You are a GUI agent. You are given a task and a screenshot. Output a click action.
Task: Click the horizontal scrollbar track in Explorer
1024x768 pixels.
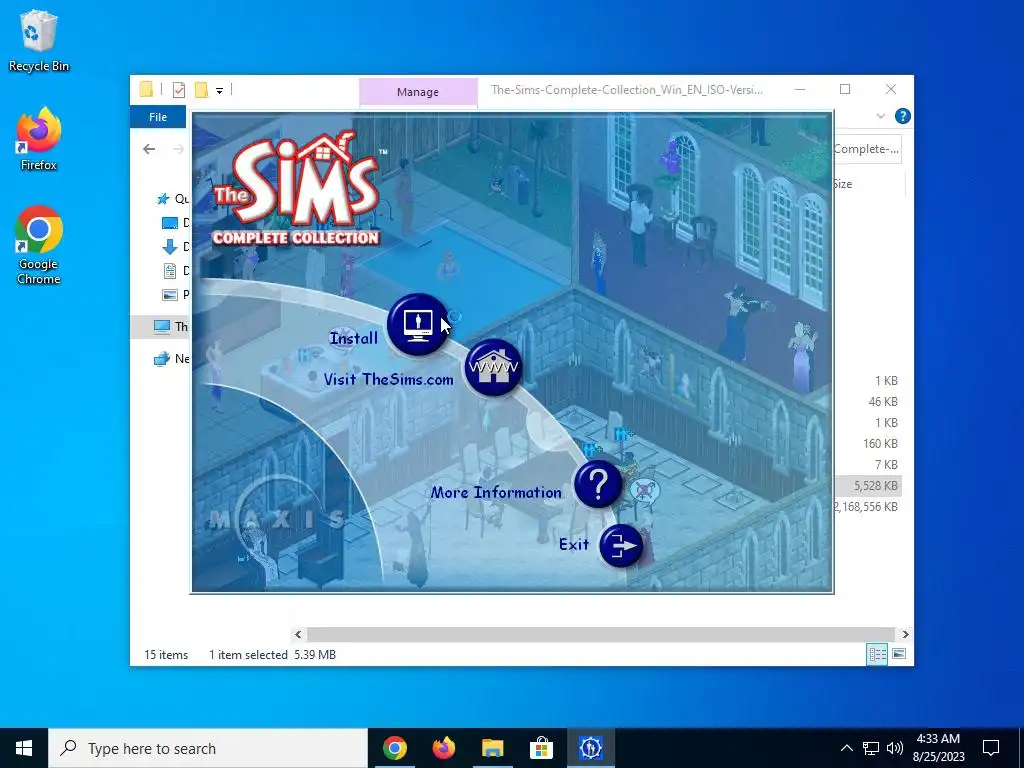pyautogui.click(x=601, y=634)
